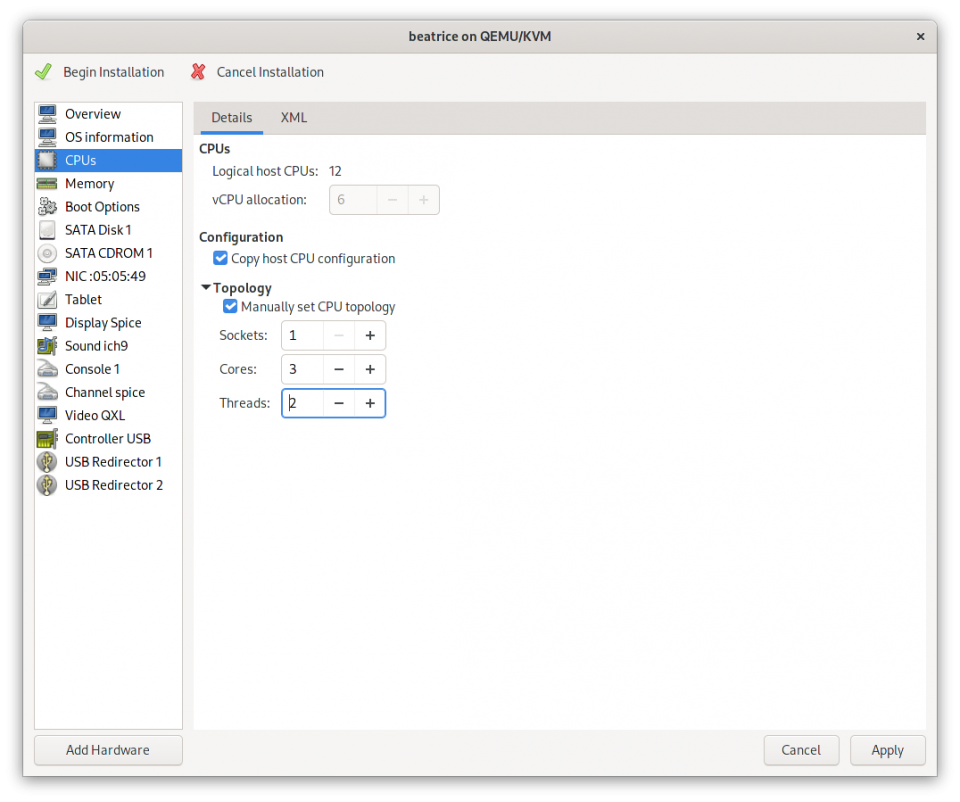Toggle Manually set CPU topology
The height and width of the screenshot is (802, 960).
click(x=230, y=306)
